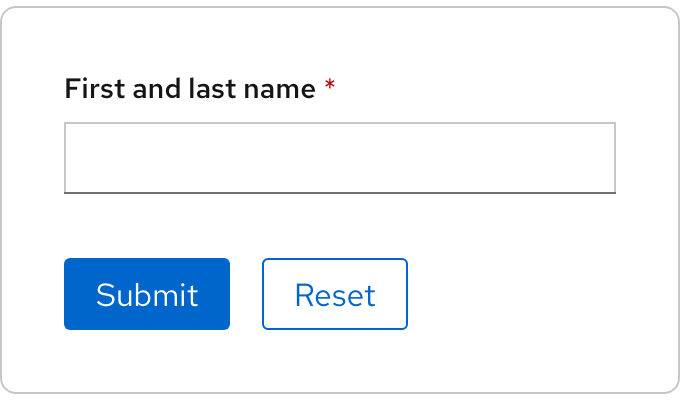
Task: Clear the form using Reset
Action: point(335,294)
